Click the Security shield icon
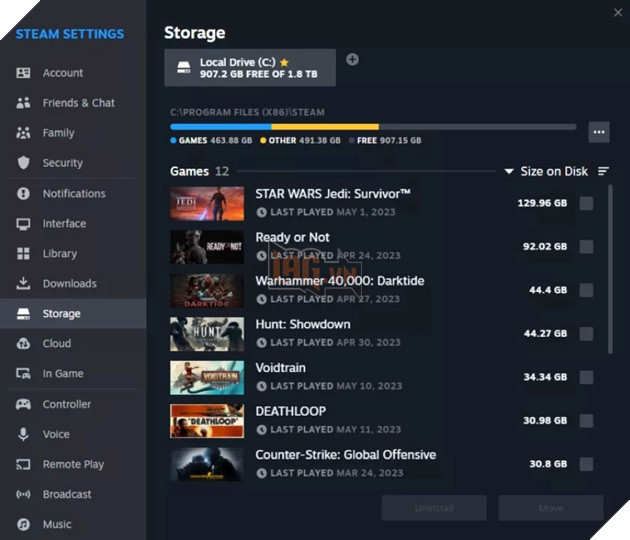The image size is (630, 540). coord(23,163)
